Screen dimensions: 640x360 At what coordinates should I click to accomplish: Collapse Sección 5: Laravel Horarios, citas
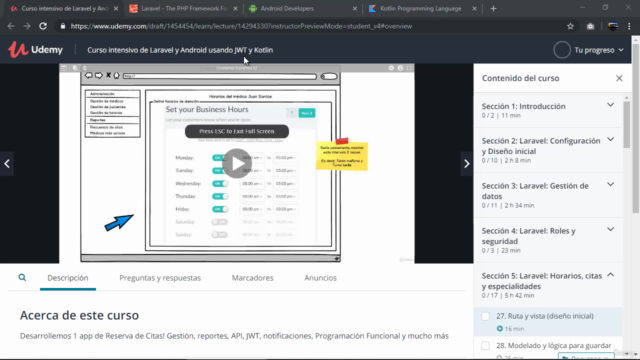coord(610,275)
